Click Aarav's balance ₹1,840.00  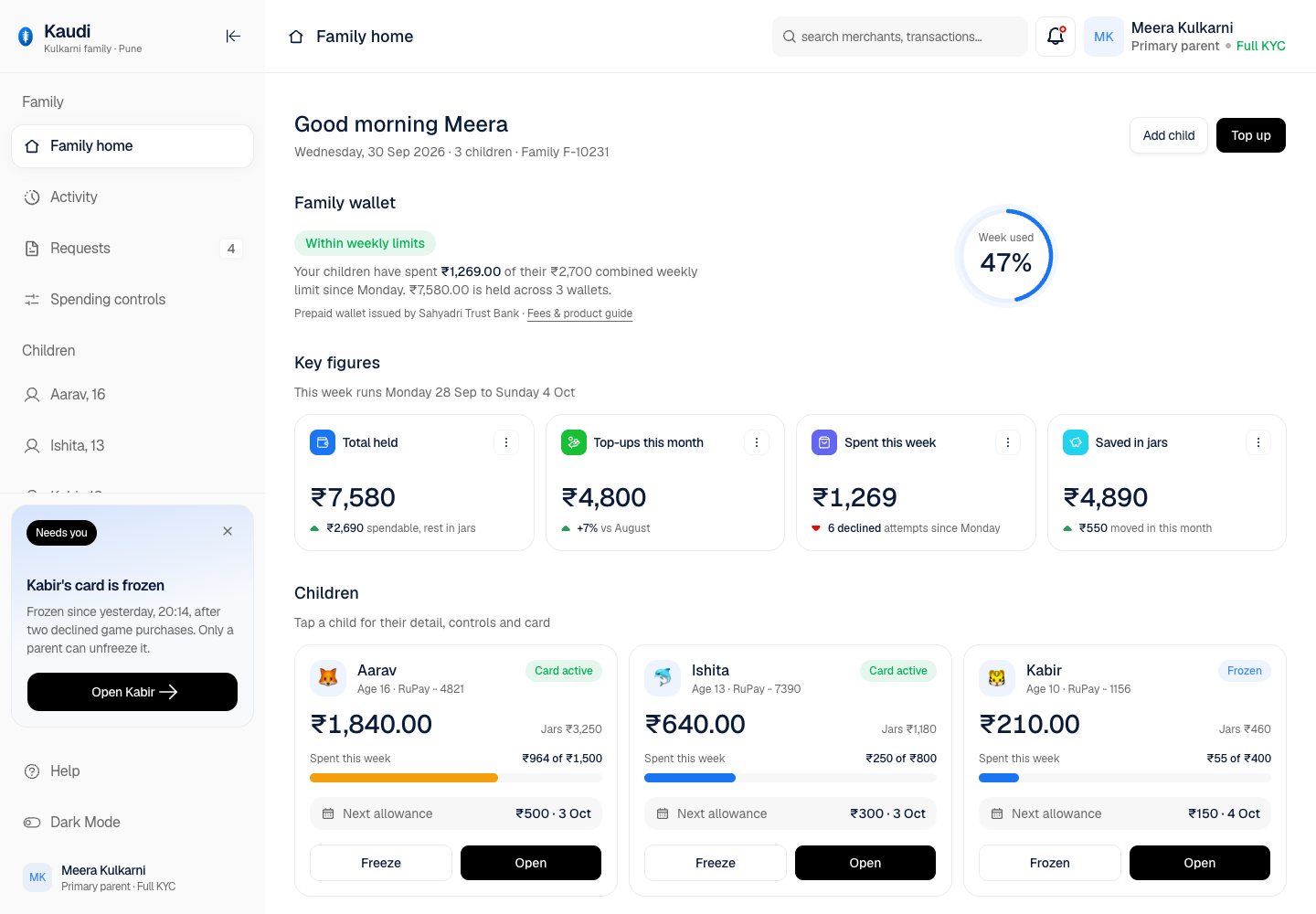tap(372, 724)
